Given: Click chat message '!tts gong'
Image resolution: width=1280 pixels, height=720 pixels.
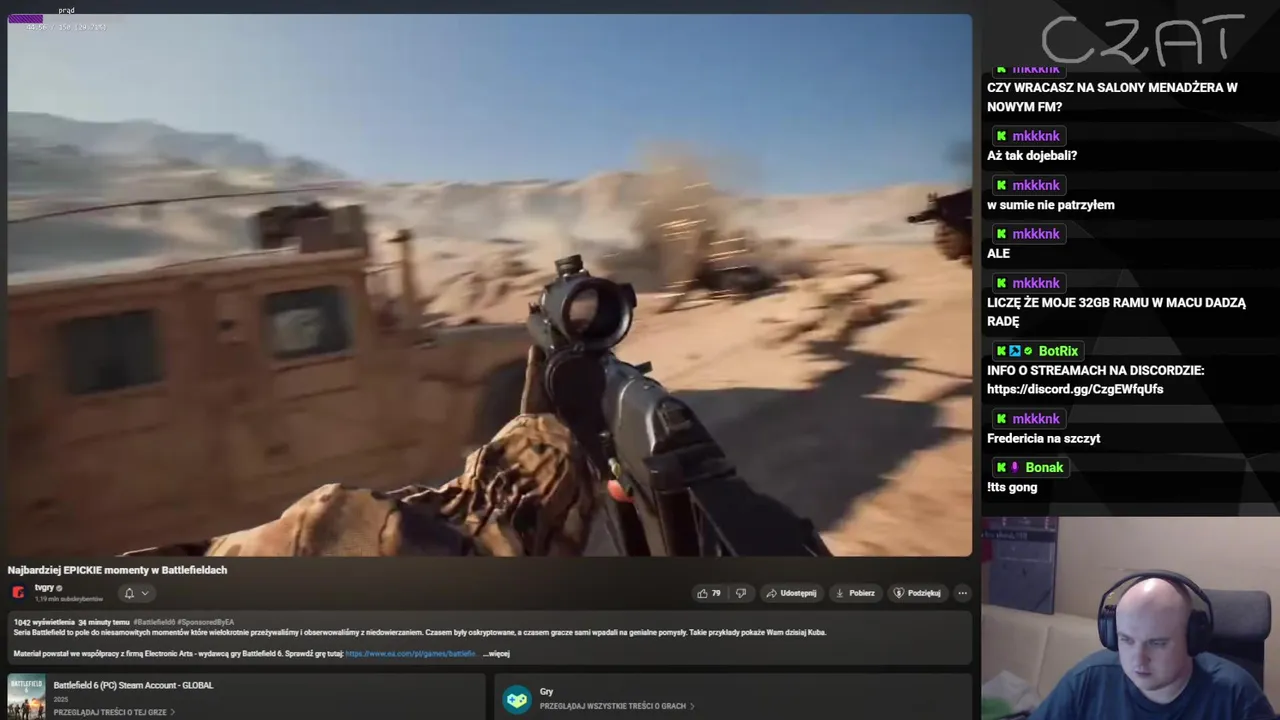Looking at the screenshot, I should coord(1012,488).
